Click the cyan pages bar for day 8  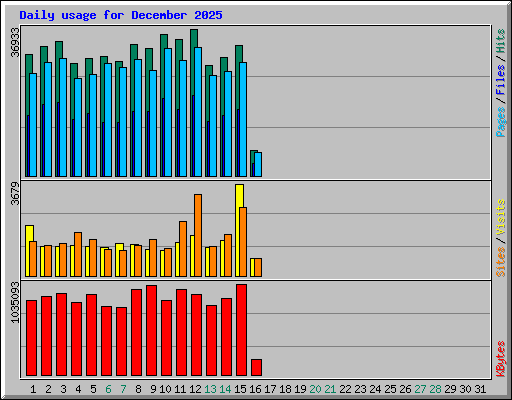click(138, 118)
